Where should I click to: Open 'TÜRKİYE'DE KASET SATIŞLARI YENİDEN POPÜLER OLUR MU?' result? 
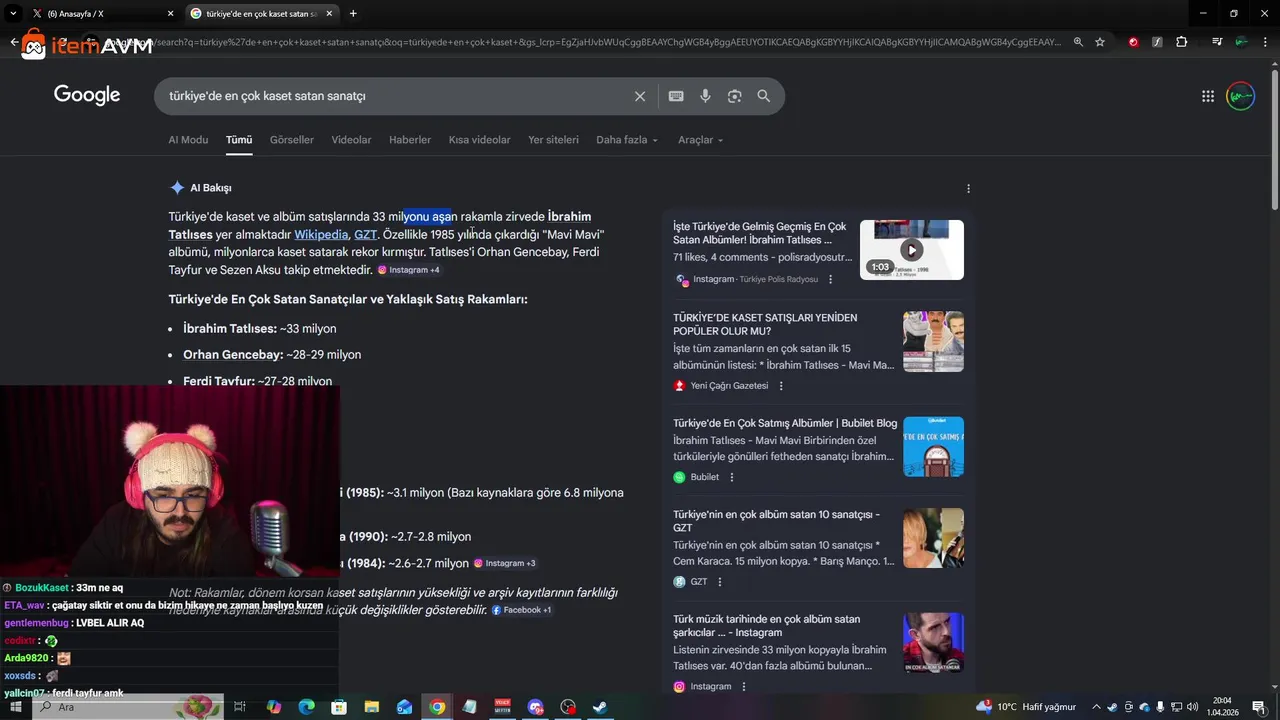tap(765, 324)
